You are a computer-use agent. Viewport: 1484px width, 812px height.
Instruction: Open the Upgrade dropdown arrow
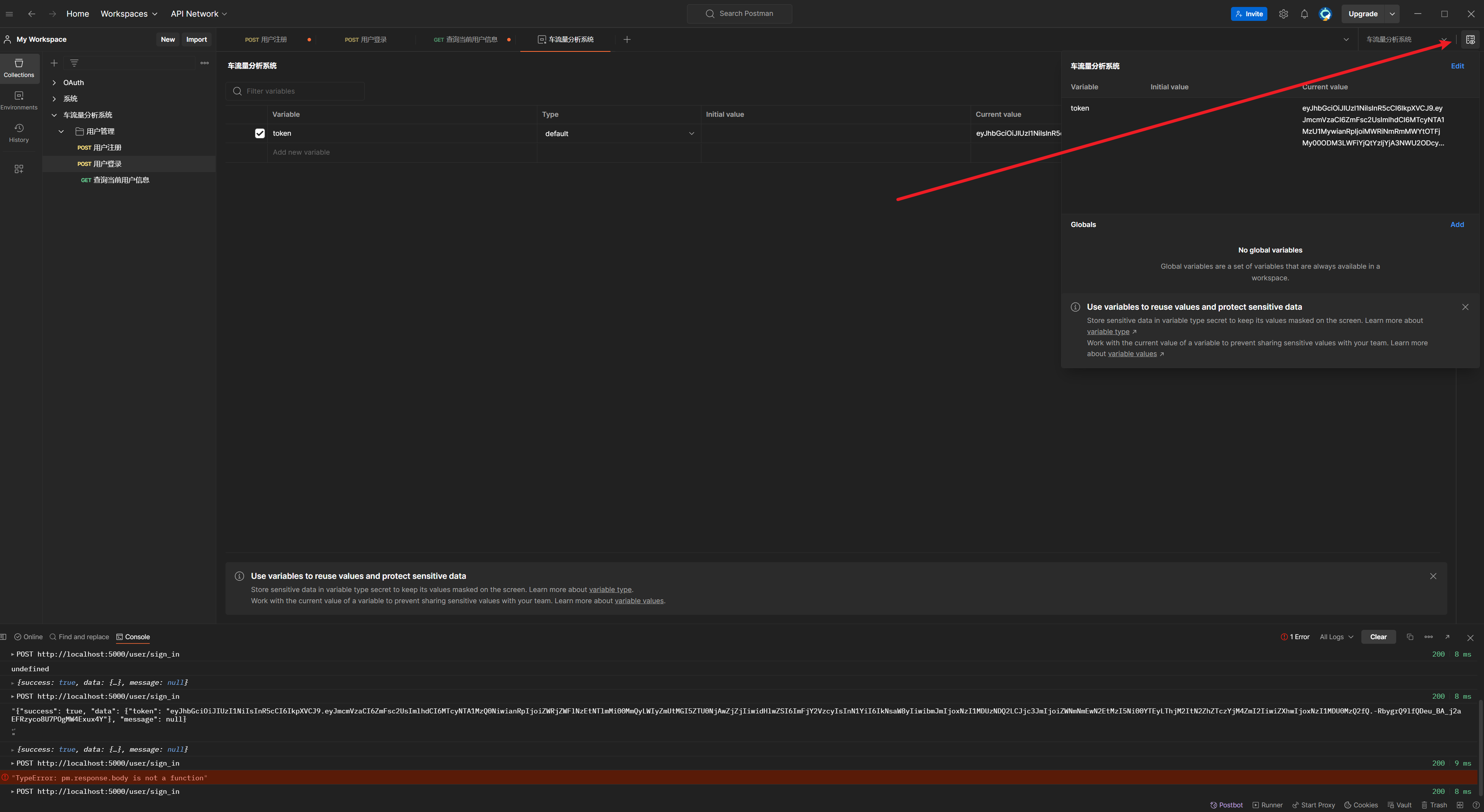click(1392, 14)
